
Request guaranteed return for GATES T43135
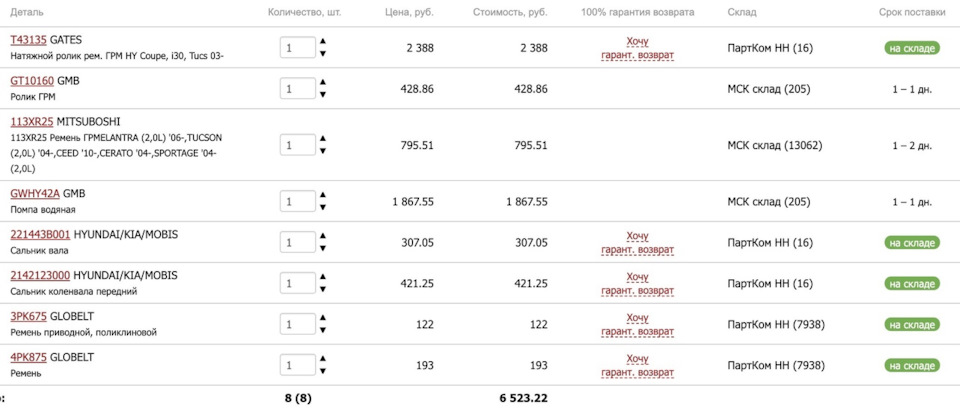(x=637, y=48)
